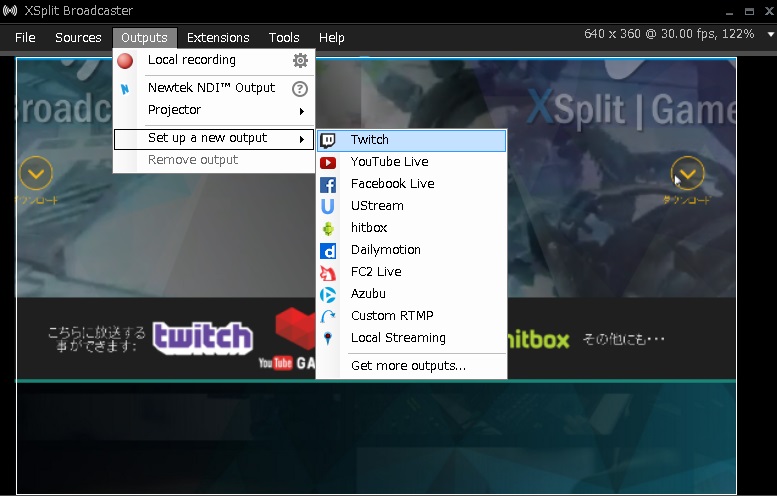Choose Twitch as new output
This screenshot has width=777, height=496.
coord(411,140)
